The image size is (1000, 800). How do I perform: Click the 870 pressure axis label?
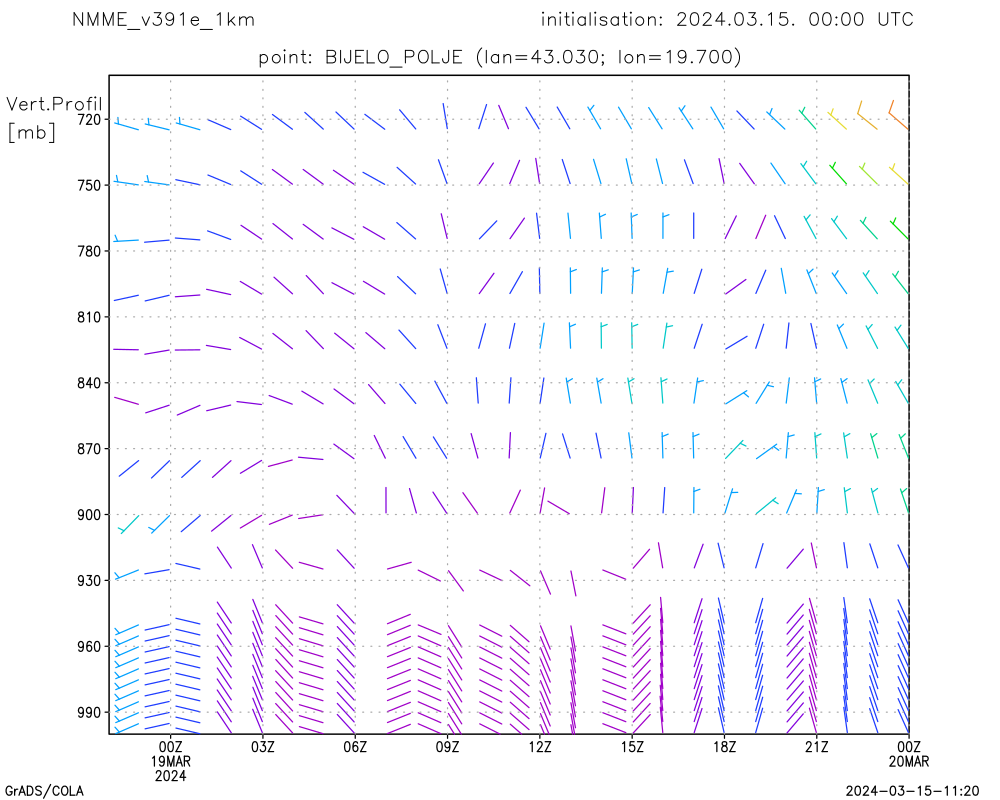click(x=89, y=449)
